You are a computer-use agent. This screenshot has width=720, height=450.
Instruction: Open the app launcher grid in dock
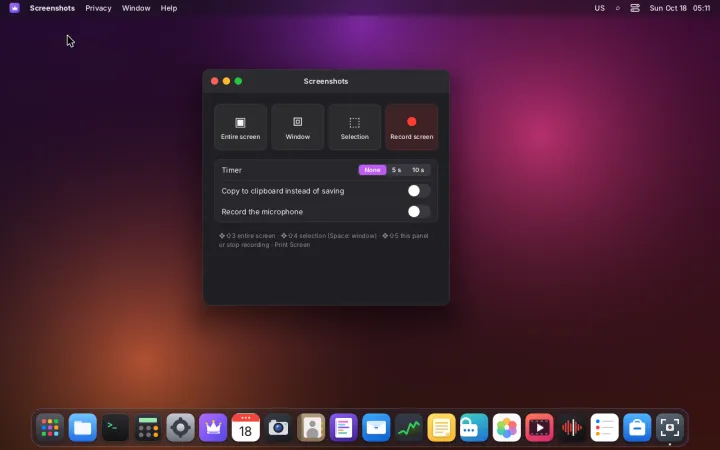(50, 428)
